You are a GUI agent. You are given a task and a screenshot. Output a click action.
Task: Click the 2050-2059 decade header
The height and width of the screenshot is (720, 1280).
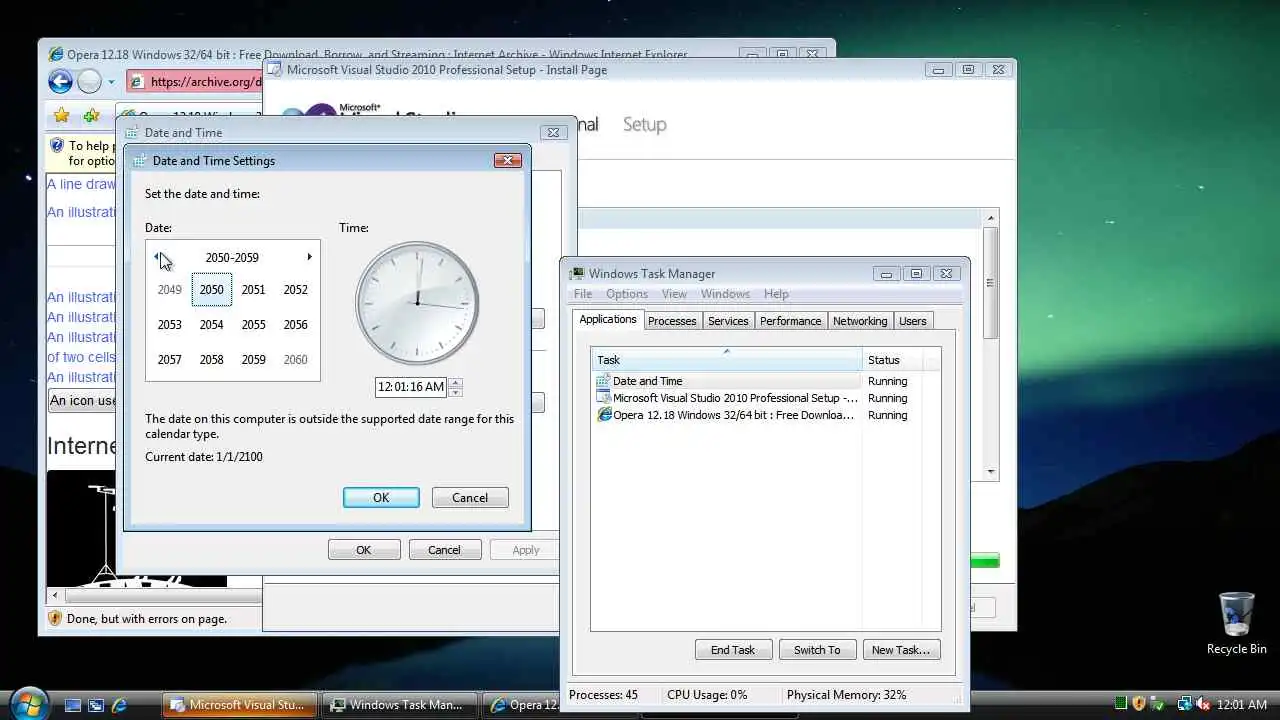232,257
